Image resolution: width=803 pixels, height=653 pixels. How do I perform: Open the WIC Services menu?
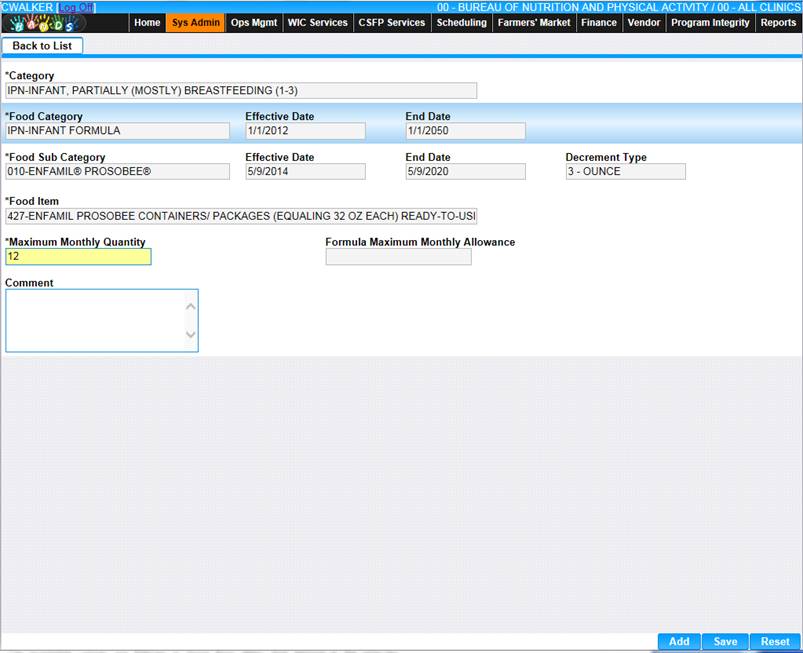[x=318, y=23]
